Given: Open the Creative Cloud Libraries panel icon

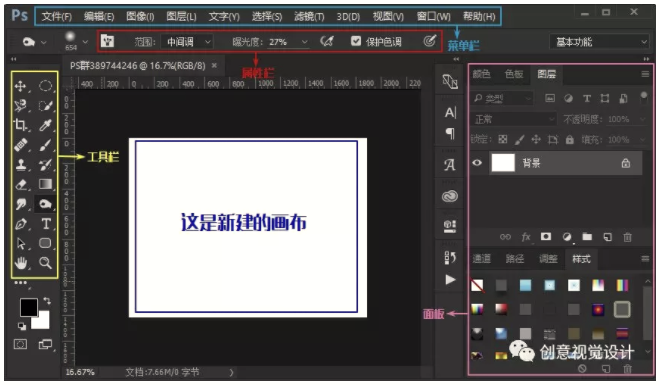Looking at the screenshot, I should coord(450,196).
